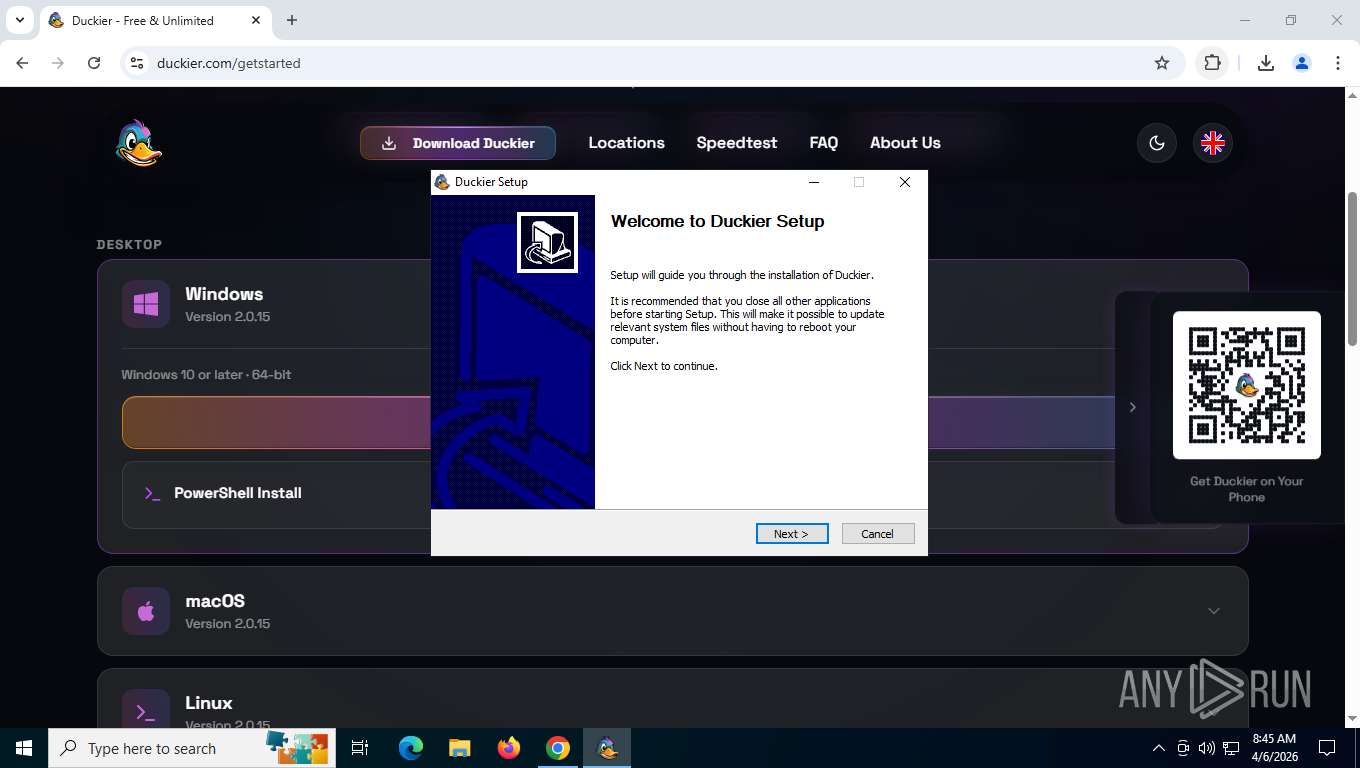Open Chrome downloads icon
The image size is (1360, 768).
[x=1265, y=63]
